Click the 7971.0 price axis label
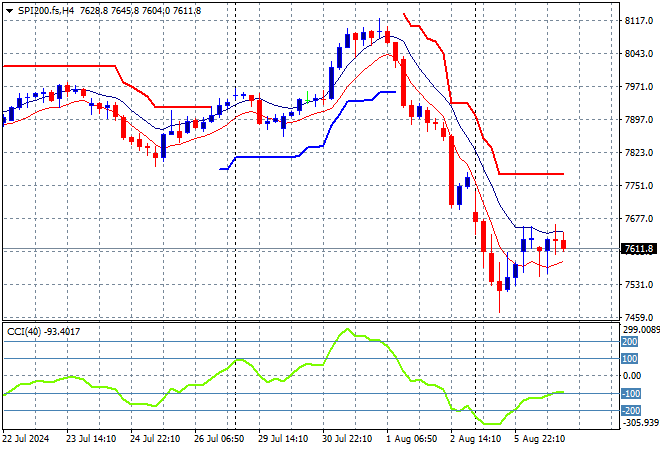This screenshot has width=660, height=450. click(x=639, y=86)
